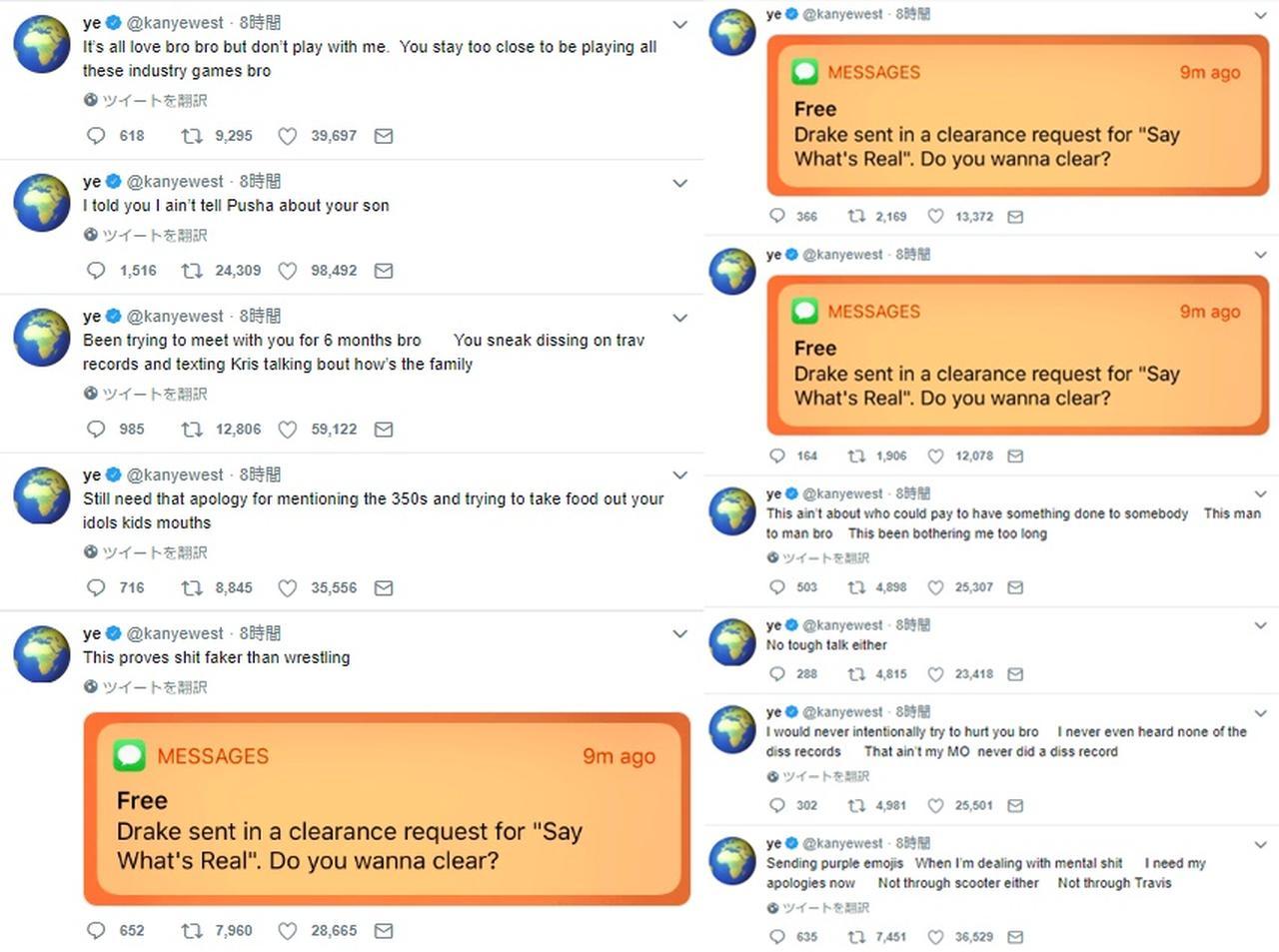This screenshot has height=952, width=1279.
Task: Open the @kanyewest handle on the "Still need that apology" tweet
Action: (175, 475)
